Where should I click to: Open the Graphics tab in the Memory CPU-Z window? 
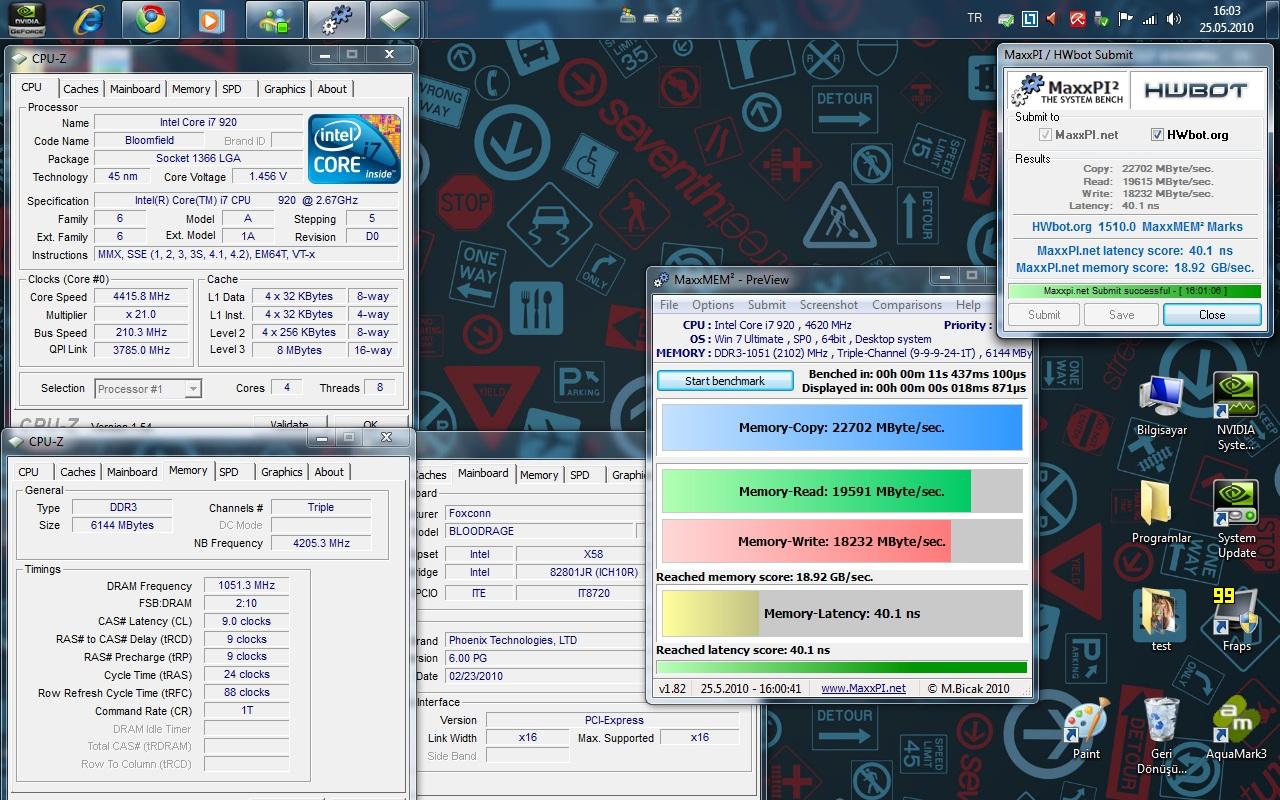point(282,472)
